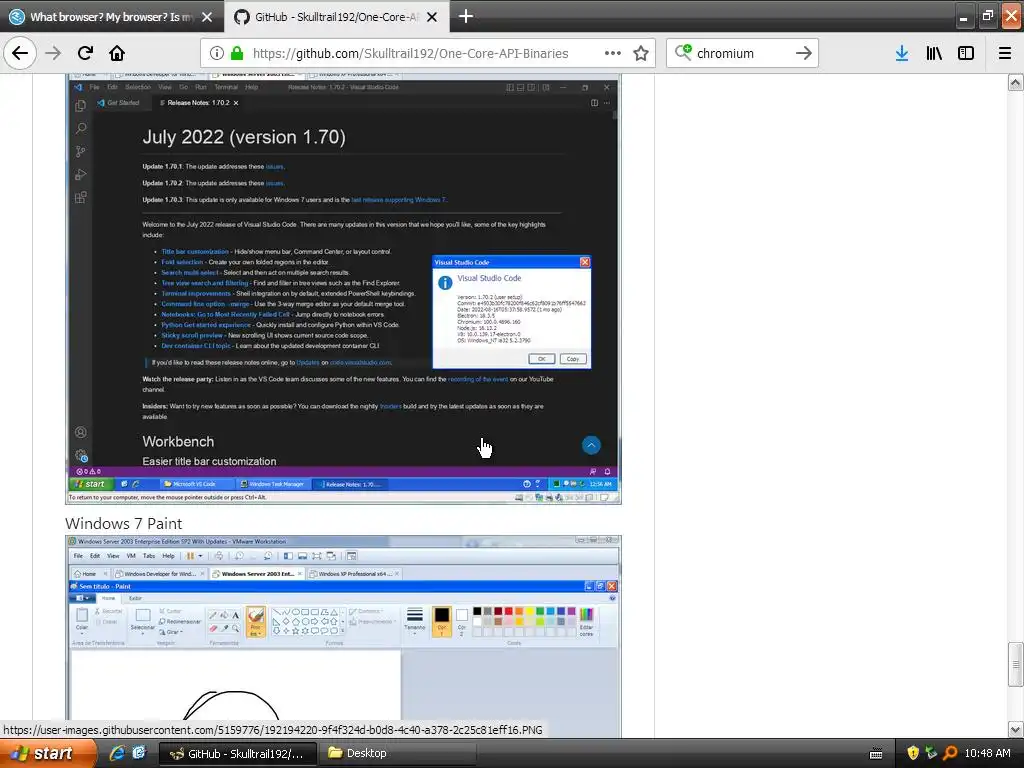Activate the GitHub taskbar button
This screenshot has width=1024, height=768.
click(x=238, y=754)
